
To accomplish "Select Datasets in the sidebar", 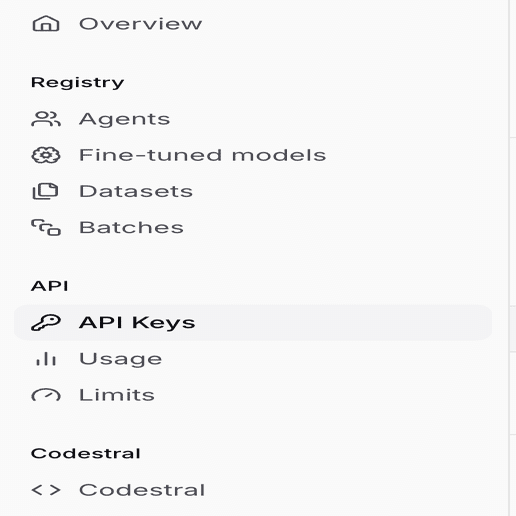I will 136,191.
